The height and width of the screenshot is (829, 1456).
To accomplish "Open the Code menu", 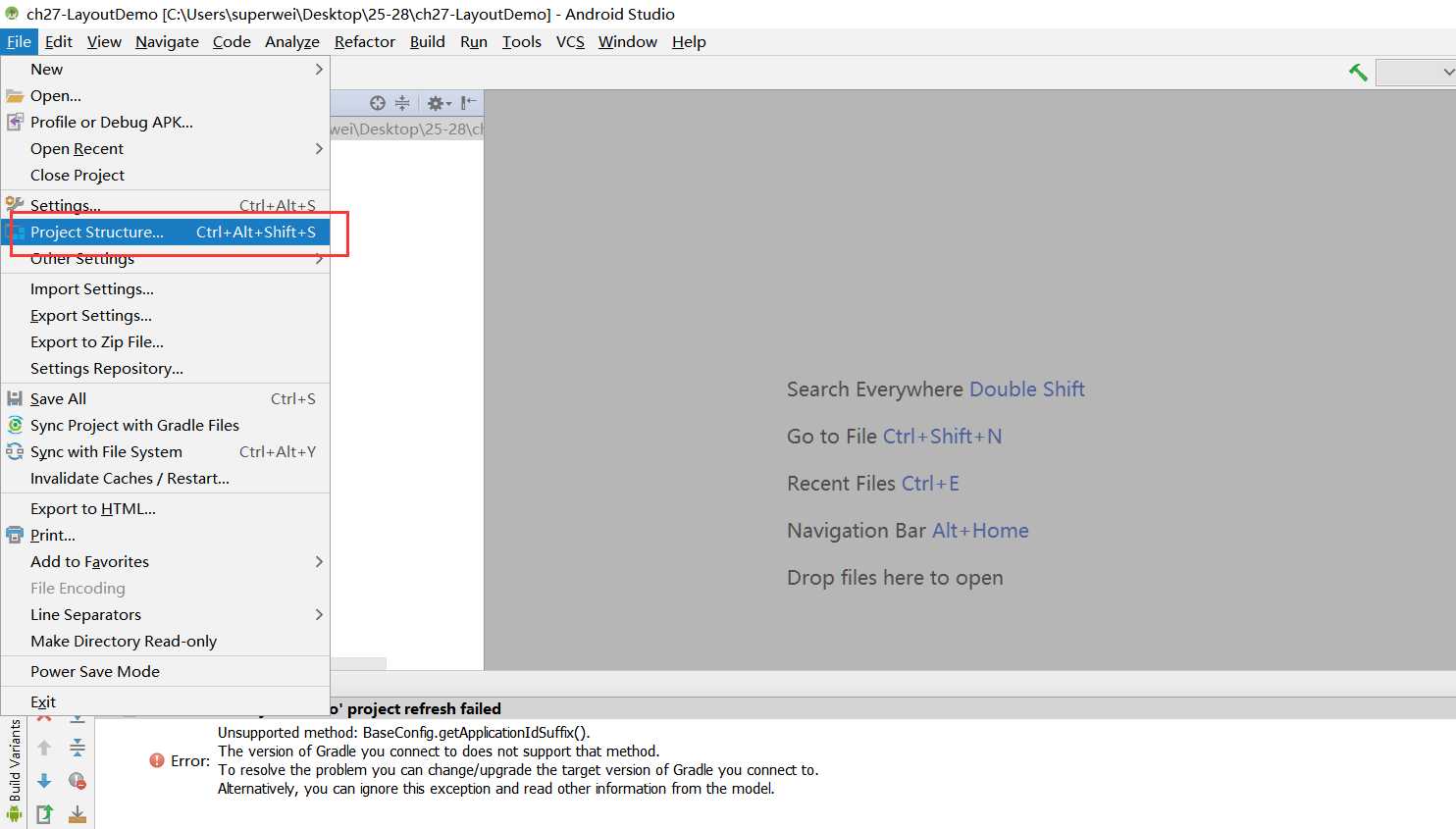I will 232,41.
